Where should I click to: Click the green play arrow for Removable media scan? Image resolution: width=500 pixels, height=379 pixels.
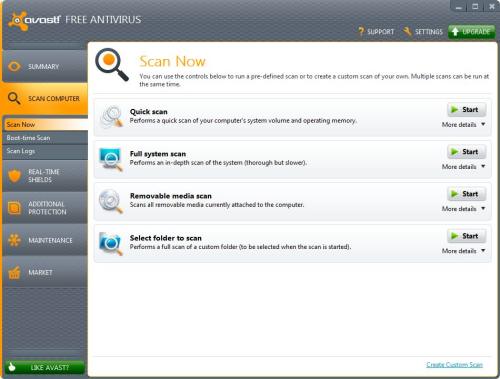454,194
